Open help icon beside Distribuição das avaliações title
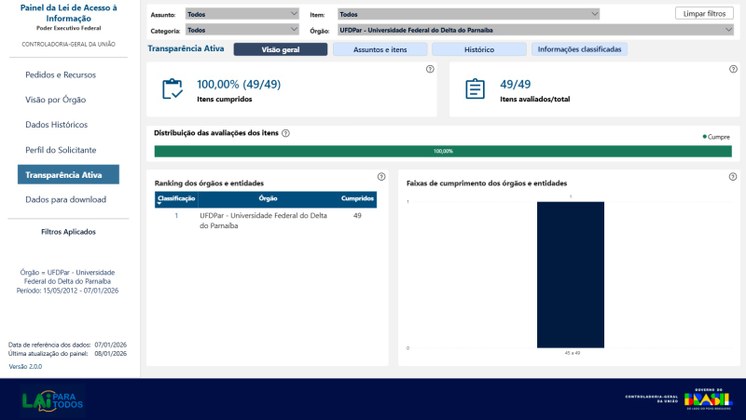The image size is (746, 420). click(x=286, y=133)
